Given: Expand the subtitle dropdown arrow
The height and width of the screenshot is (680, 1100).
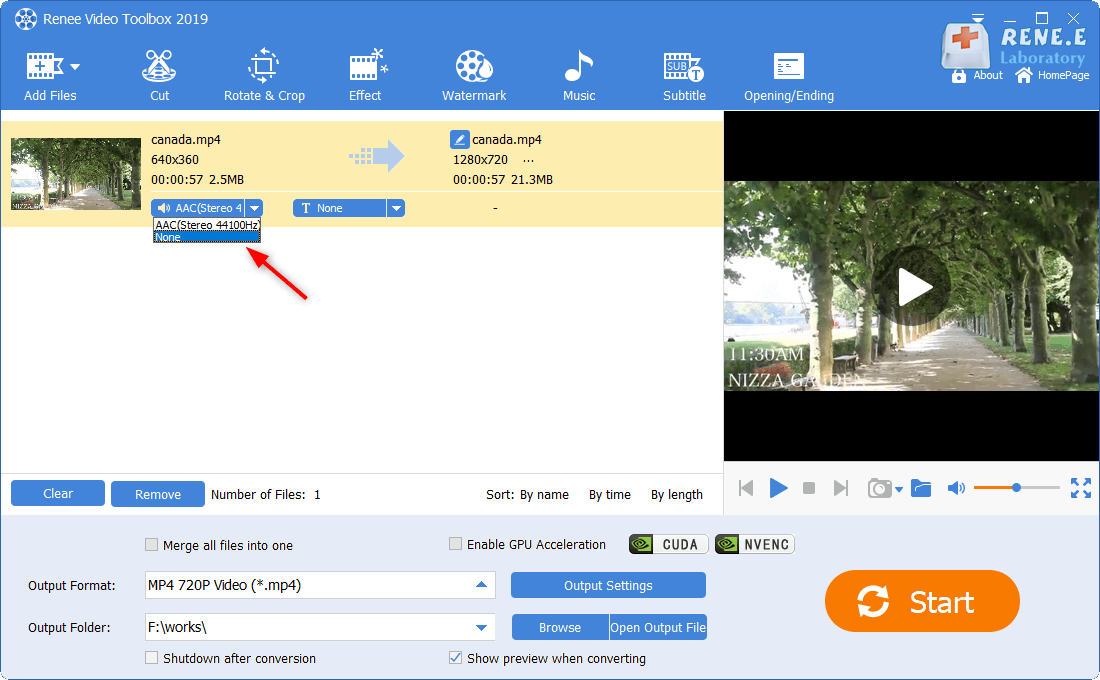Looking at the screenshot, I should tap(396, 208).
